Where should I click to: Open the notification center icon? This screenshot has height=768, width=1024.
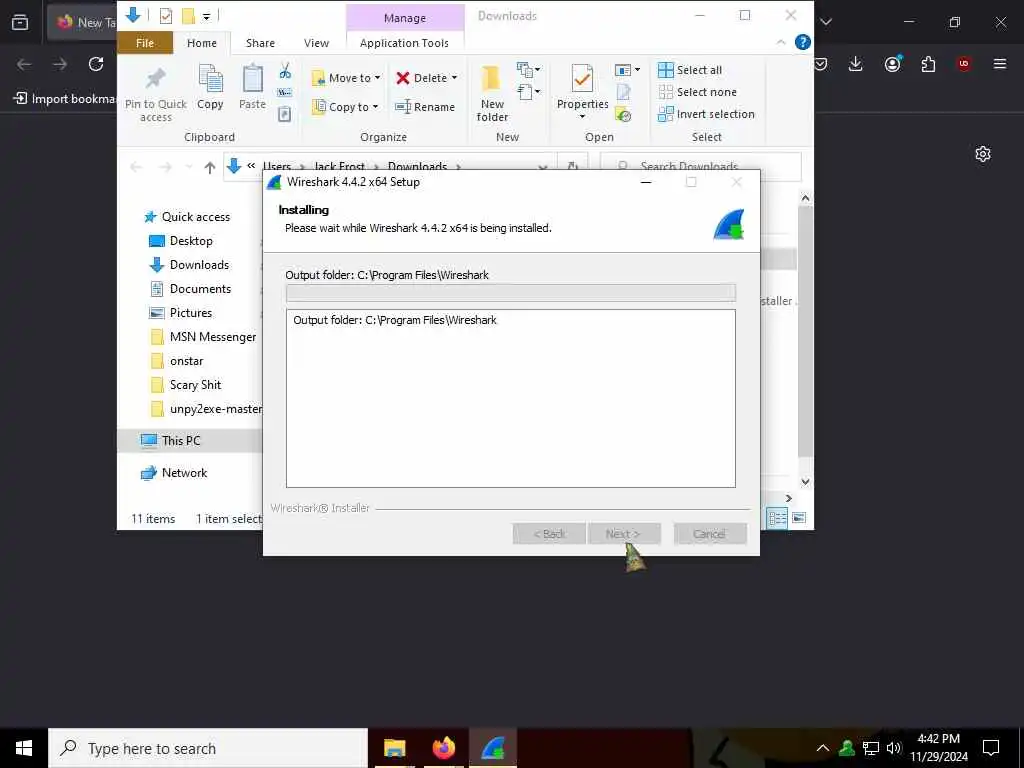pyautogui.click(x=991, y=748)
